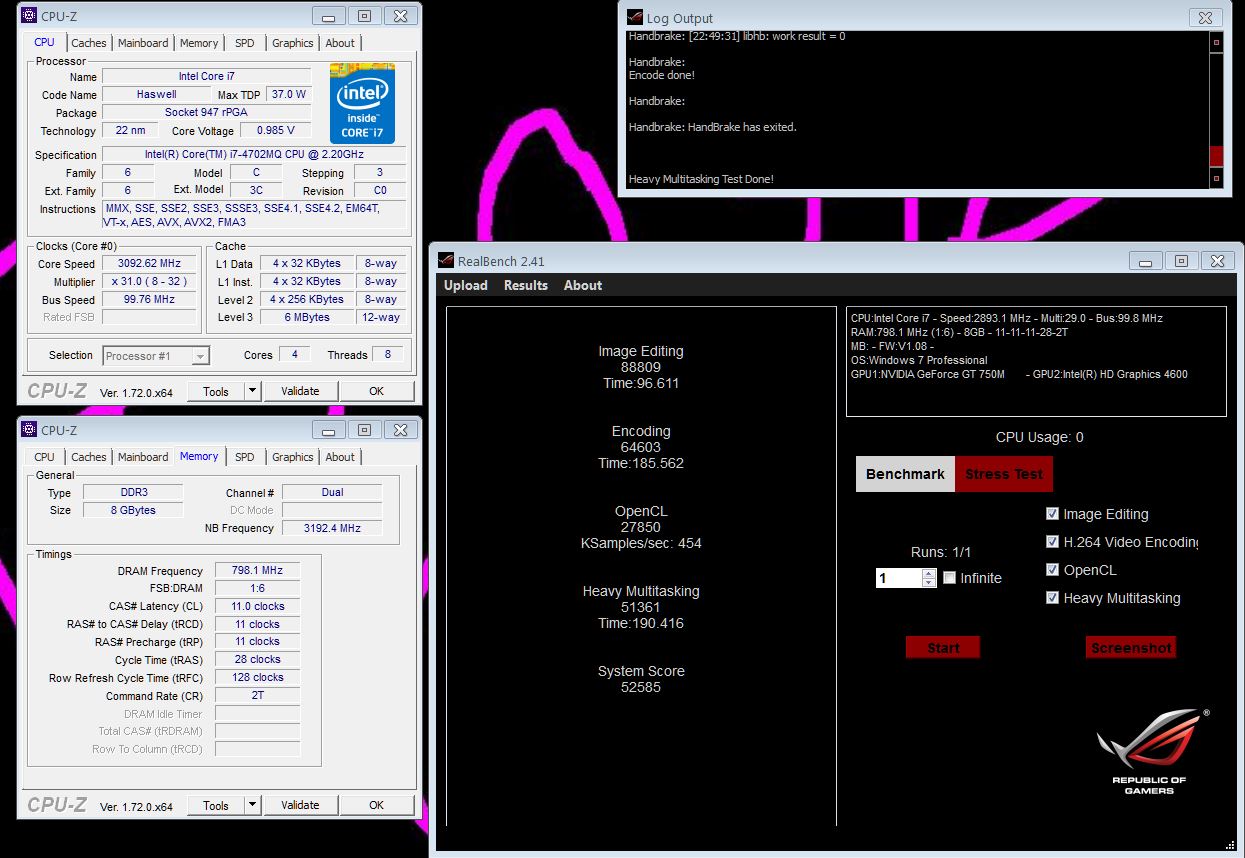Open SPD tab in top CPU-Z window
This screenshot has height=858, width=1245.
pyautogui.click(x=245, y=43)
